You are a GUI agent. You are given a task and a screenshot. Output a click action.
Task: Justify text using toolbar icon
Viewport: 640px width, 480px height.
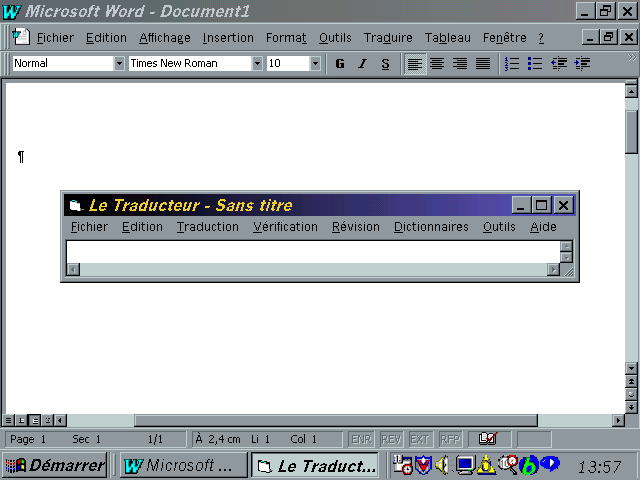click(x=483, y=64)
